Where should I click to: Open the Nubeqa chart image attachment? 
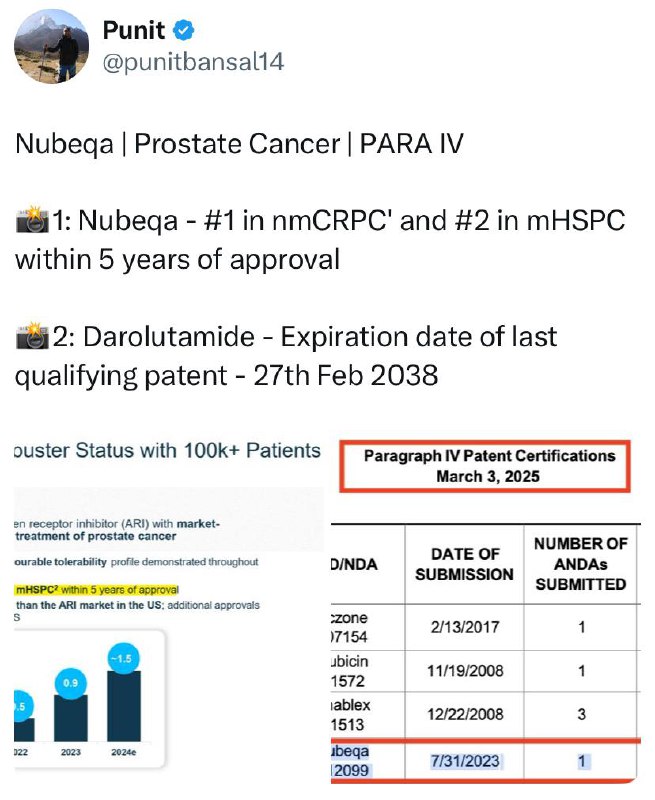(169, 604)
